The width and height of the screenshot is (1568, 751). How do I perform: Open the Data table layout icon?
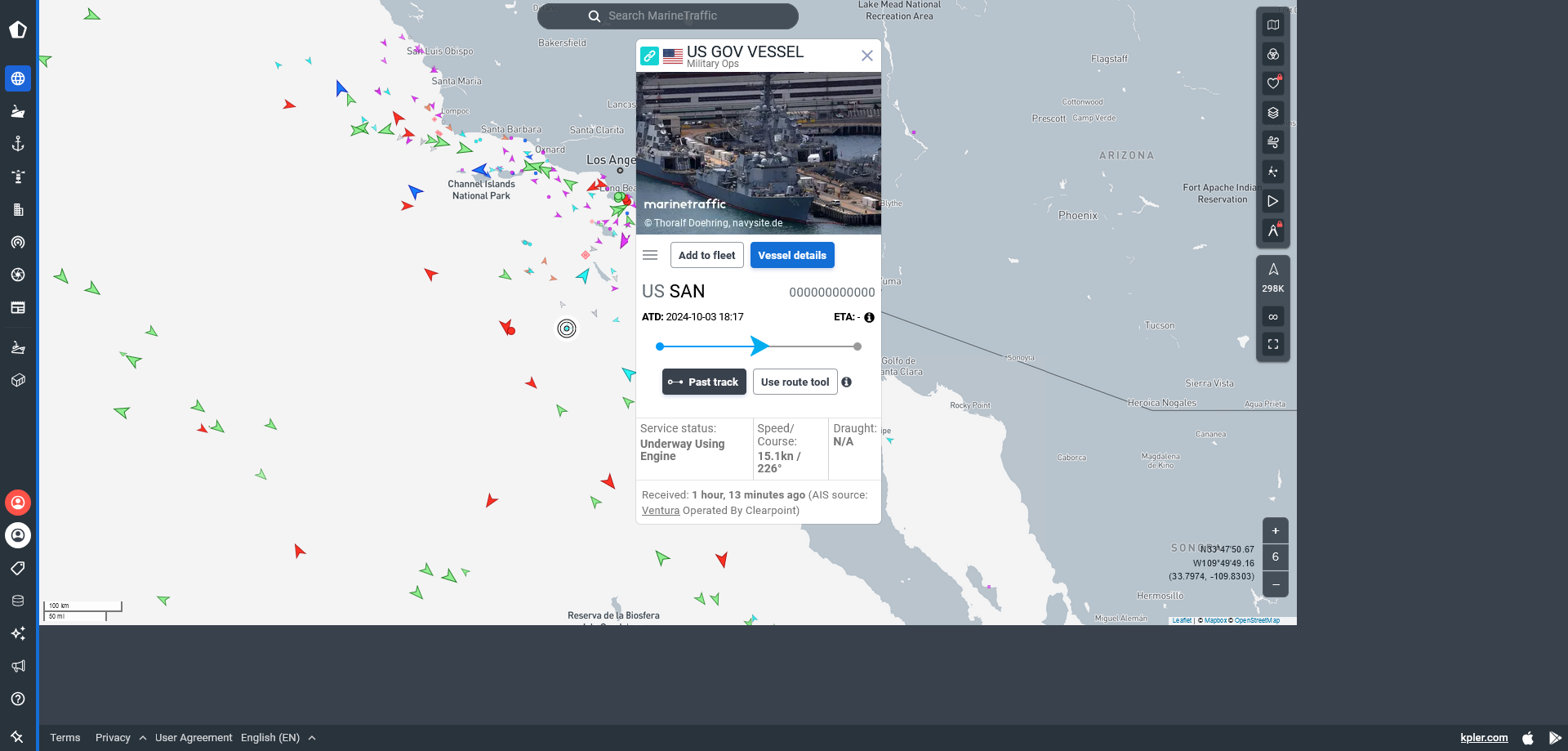(x=18, y=307)
